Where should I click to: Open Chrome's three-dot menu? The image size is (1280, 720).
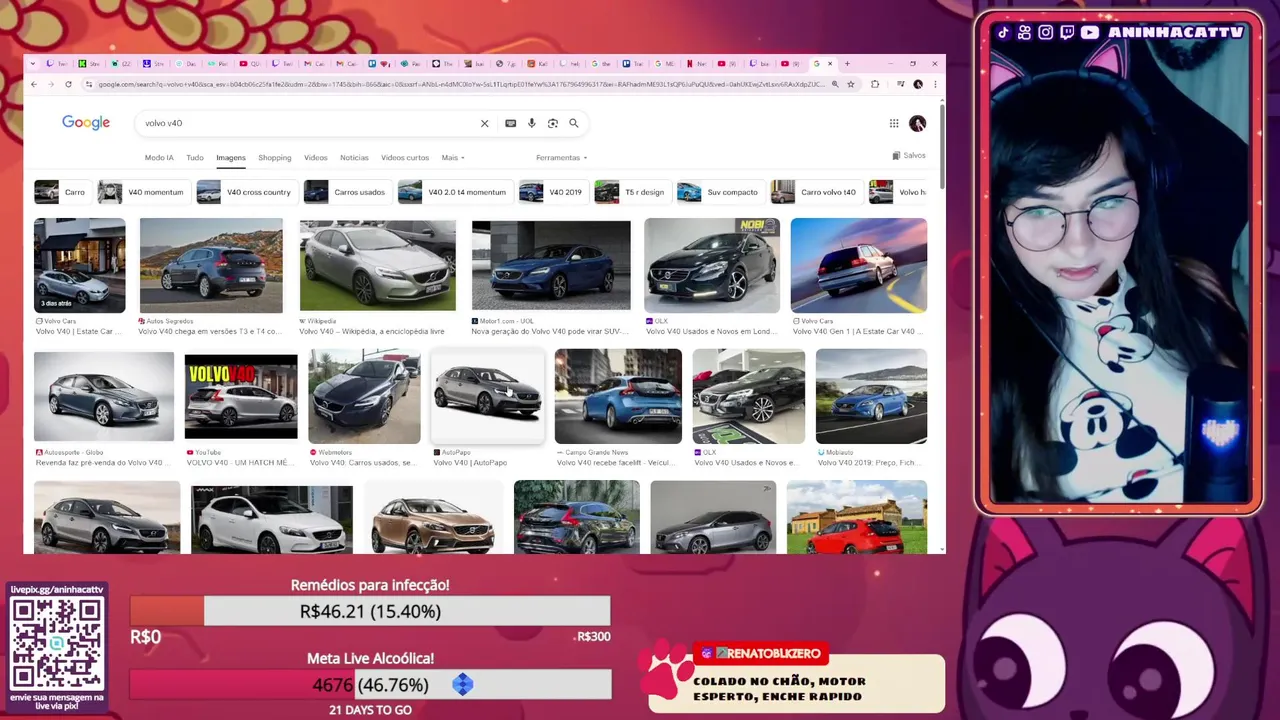936,84
